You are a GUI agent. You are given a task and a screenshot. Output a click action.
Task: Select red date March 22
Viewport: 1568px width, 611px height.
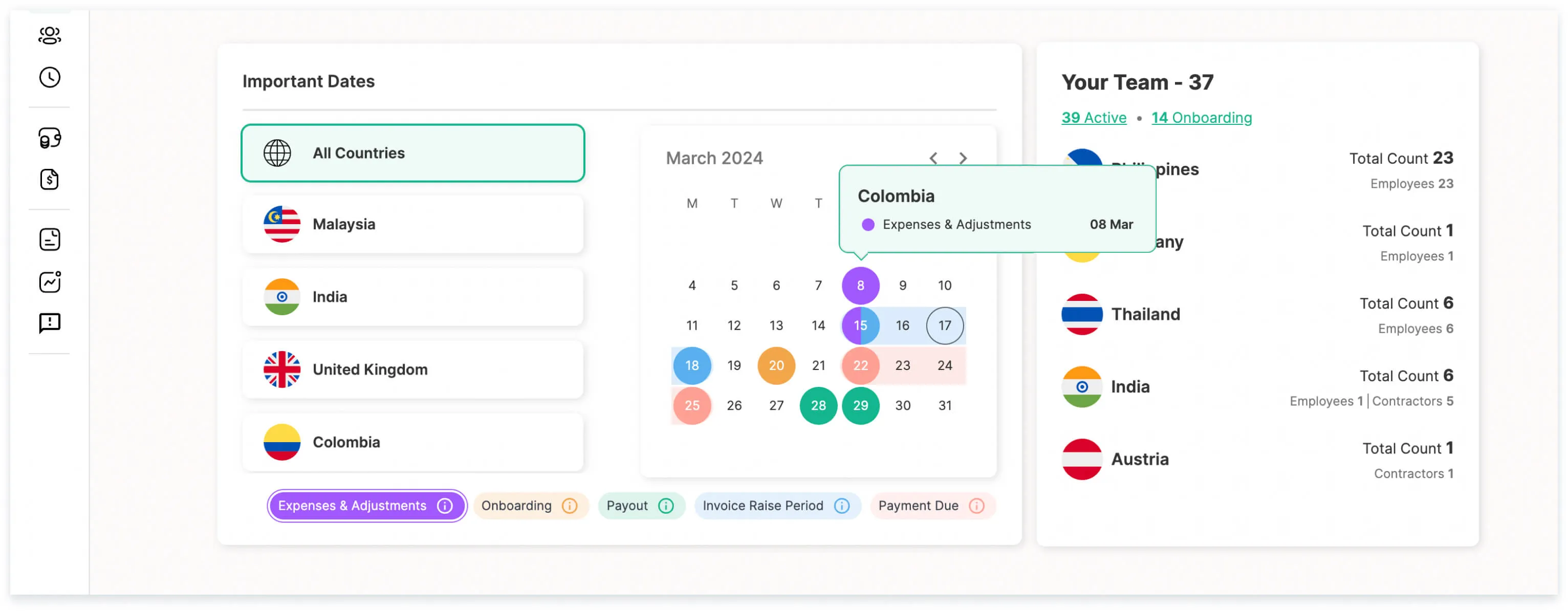pyautogui.click(x=860, y=366)
